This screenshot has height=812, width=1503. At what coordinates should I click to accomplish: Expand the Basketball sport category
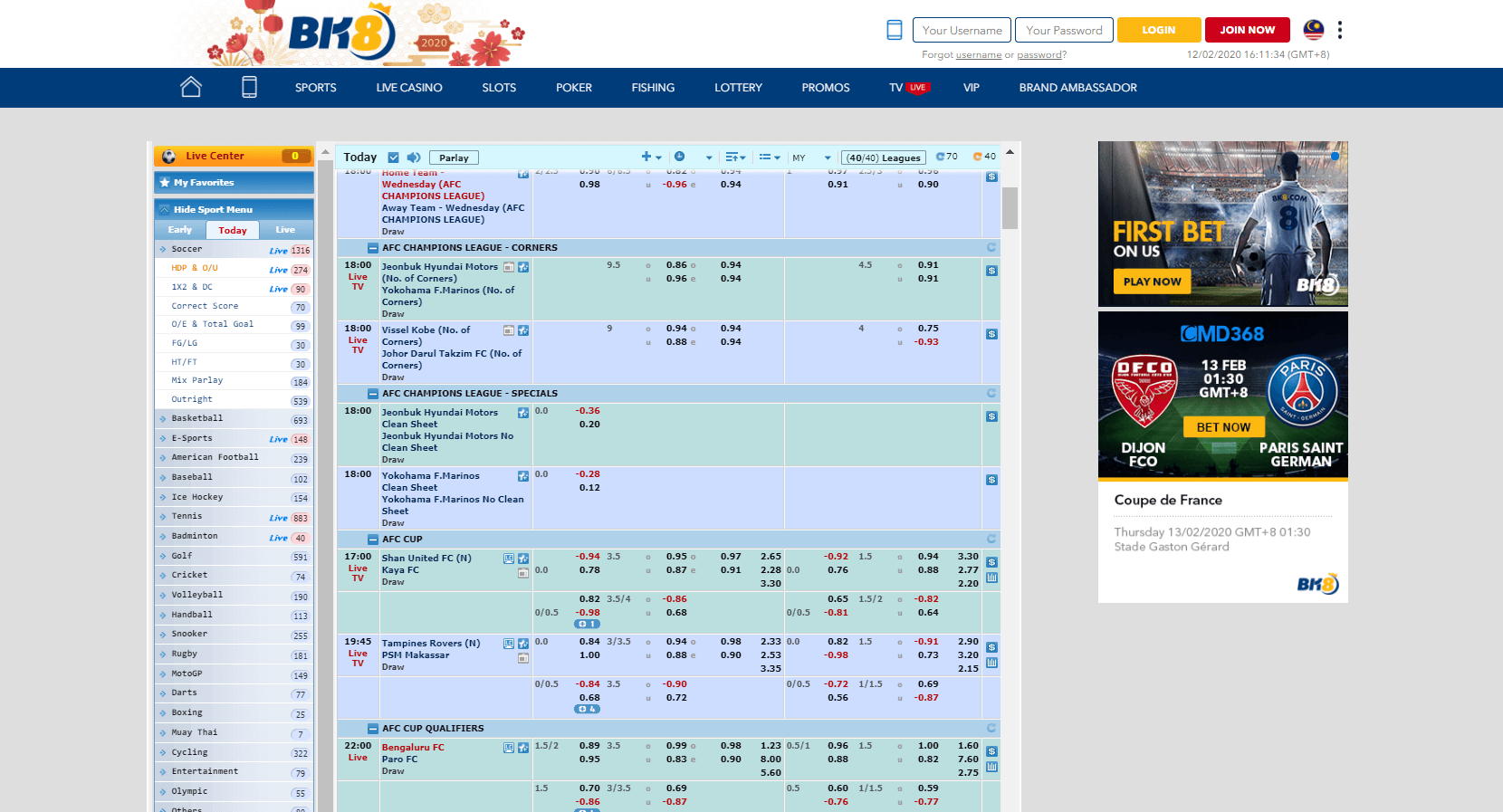tap(234, 418)
